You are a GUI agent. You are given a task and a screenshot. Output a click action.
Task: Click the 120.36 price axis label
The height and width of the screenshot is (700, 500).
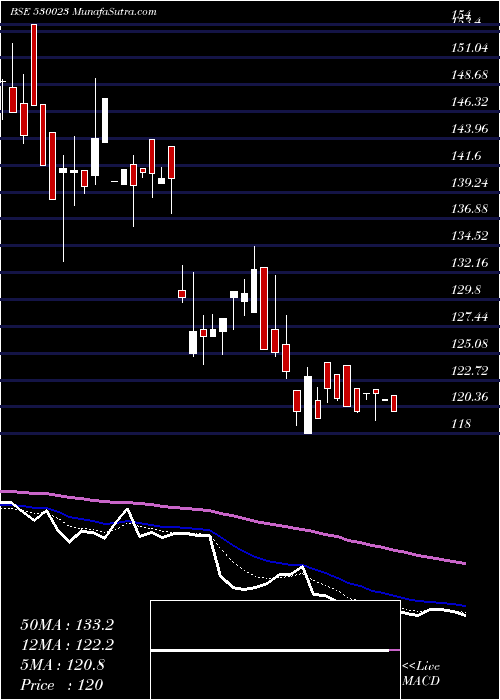470,396
